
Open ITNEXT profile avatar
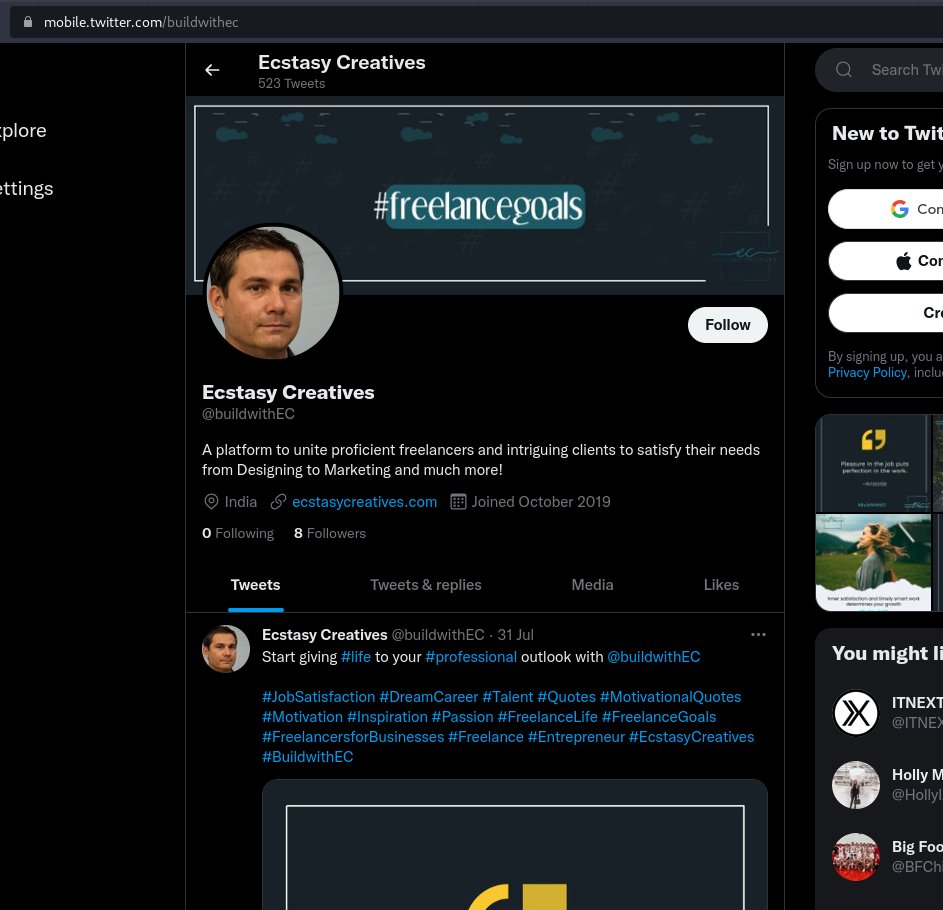click(855, 713)
